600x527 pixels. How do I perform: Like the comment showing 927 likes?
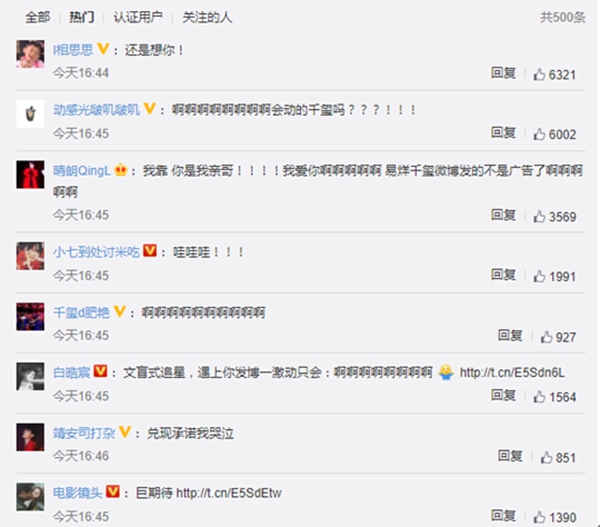[x=546, y=337]
